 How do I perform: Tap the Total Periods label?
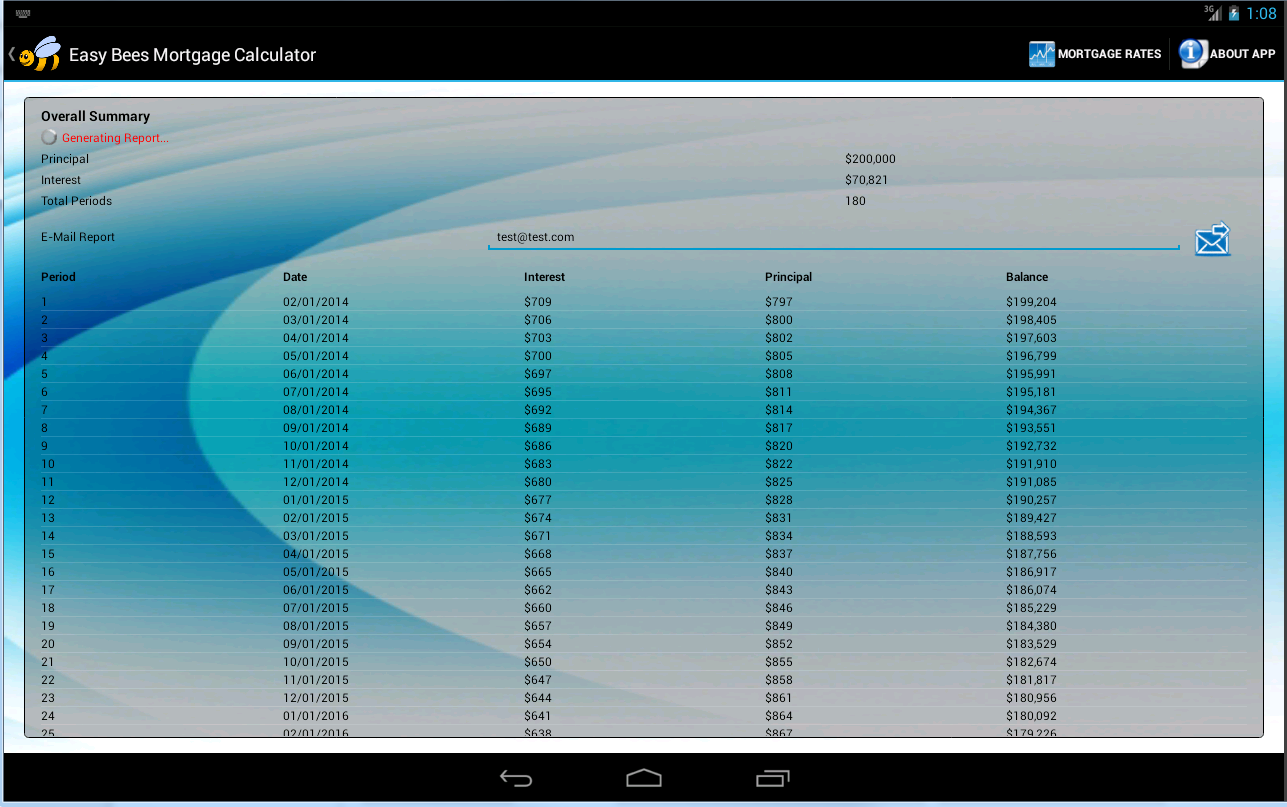pos(76,201)
